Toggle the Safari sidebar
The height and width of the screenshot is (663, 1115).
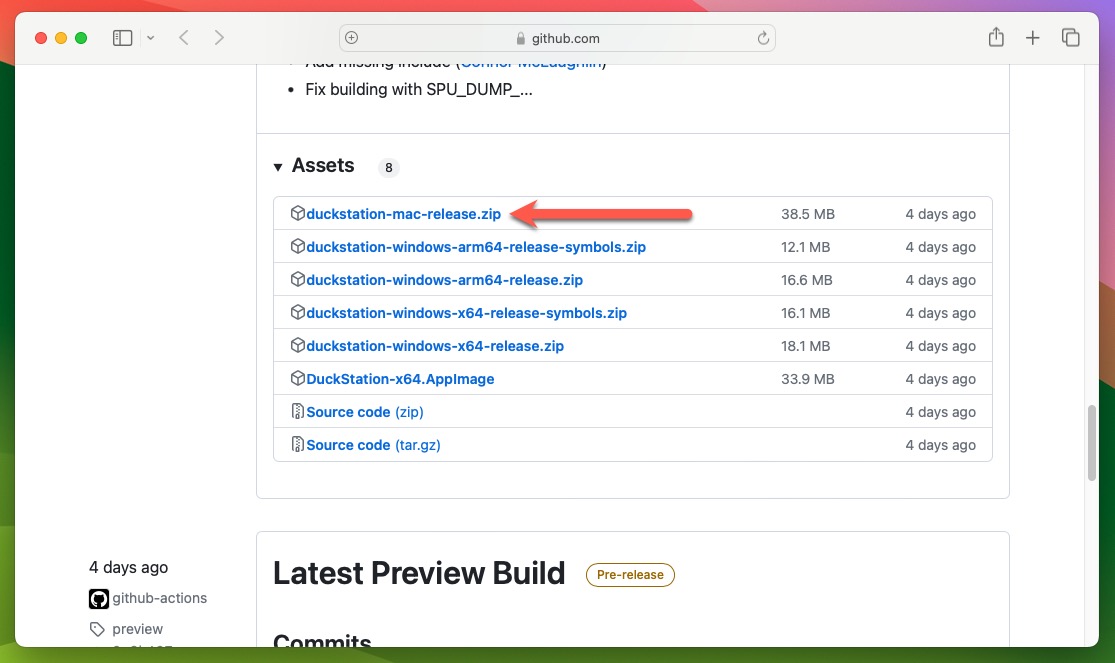click(122, 37)
